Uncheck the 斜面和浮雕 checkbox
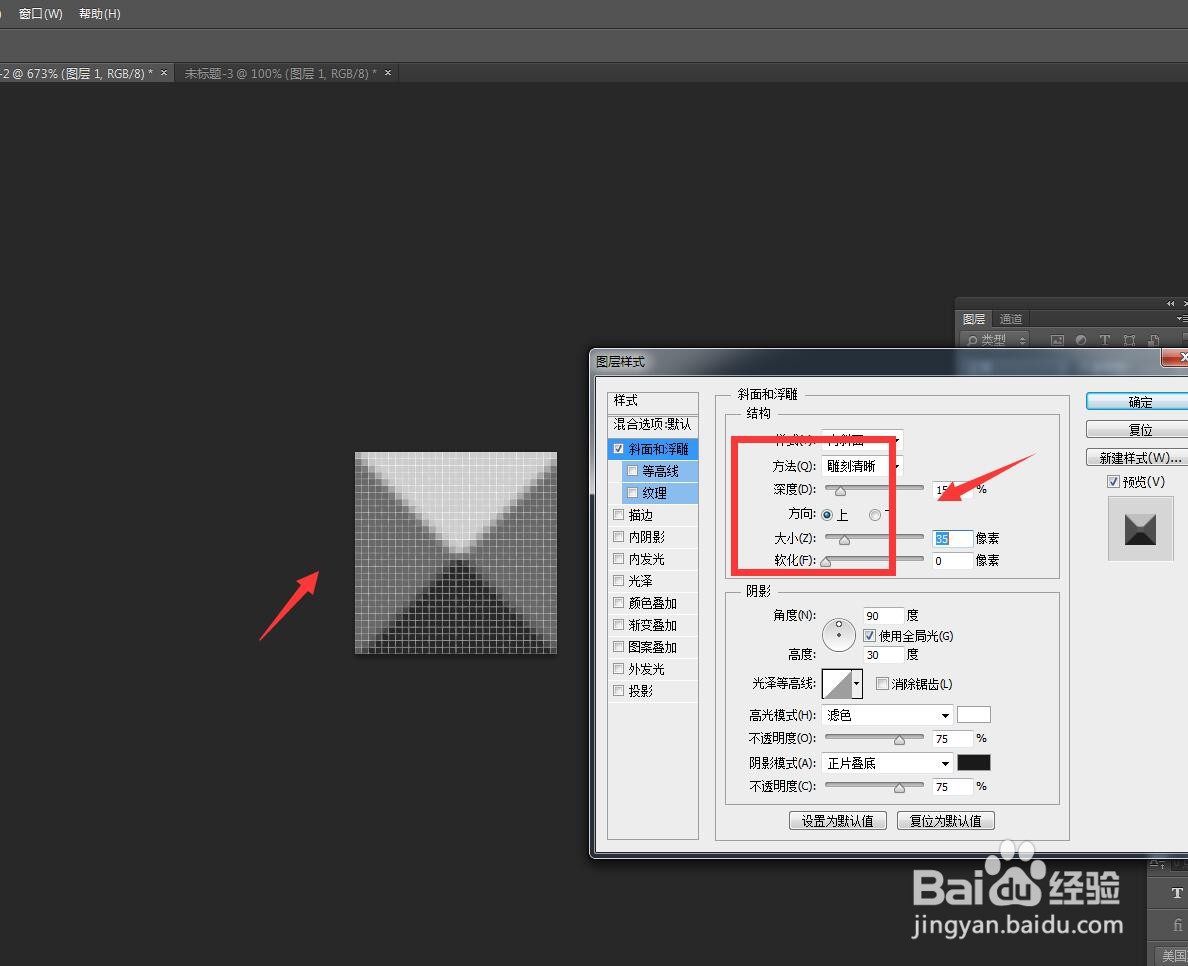The width and height of the screenshot is (1188, 966). point(619,449)
